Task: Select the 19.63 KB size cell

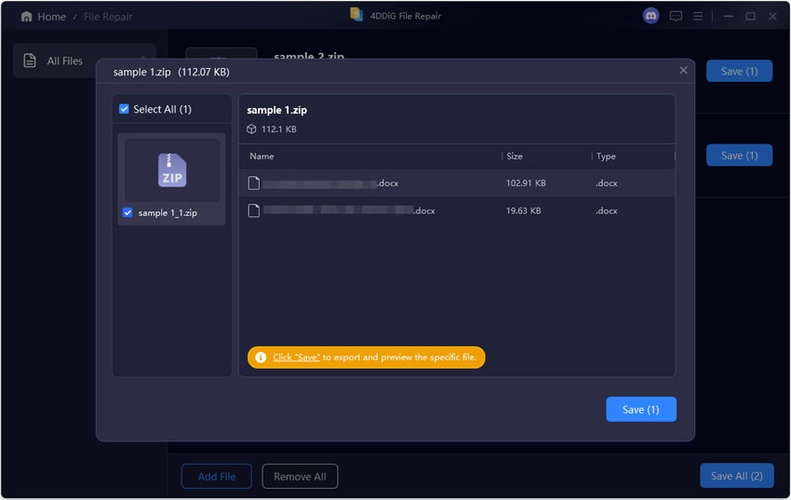Action: [x=523, y=211]
